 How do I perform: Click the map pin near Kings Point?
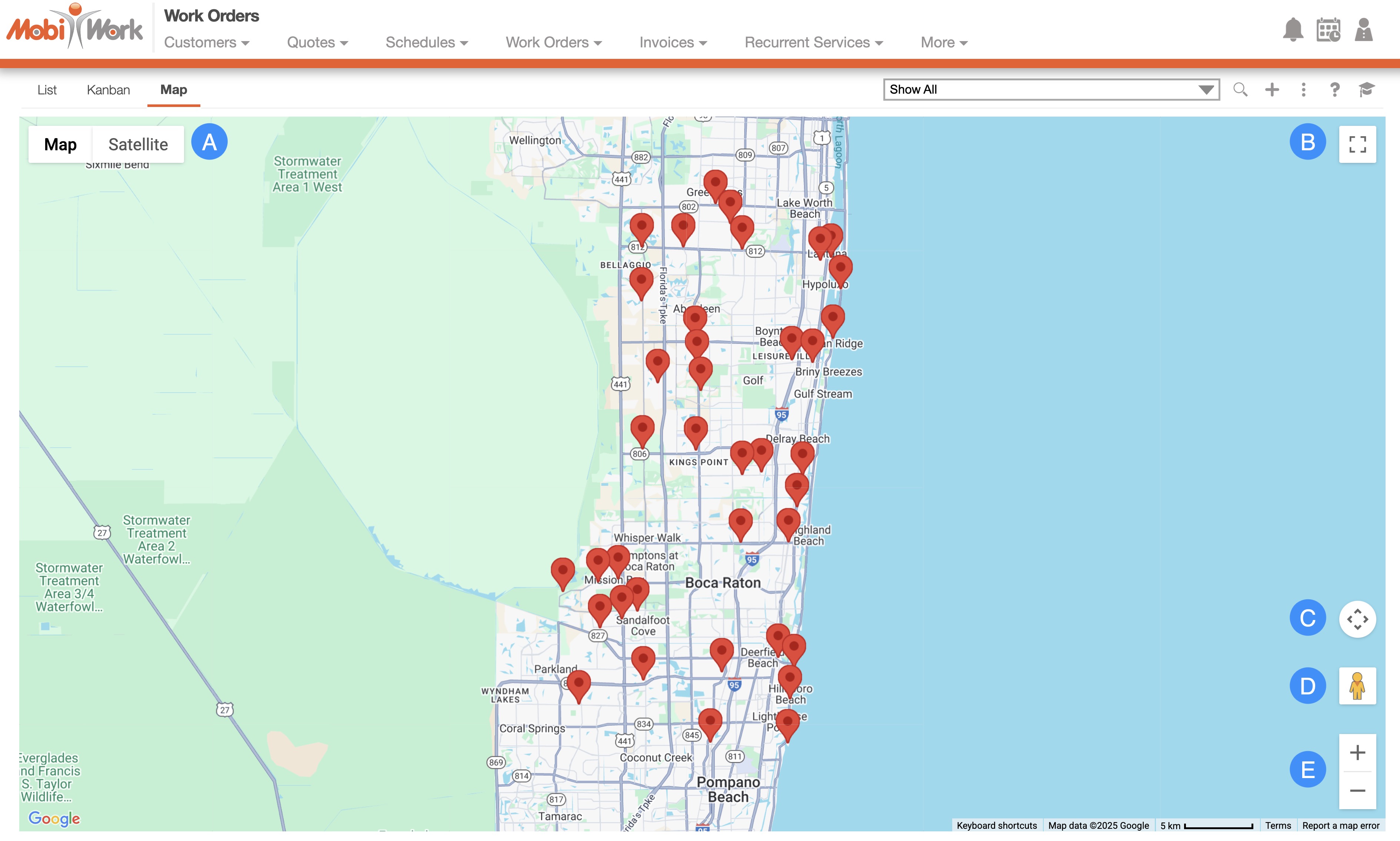point(695,430)
